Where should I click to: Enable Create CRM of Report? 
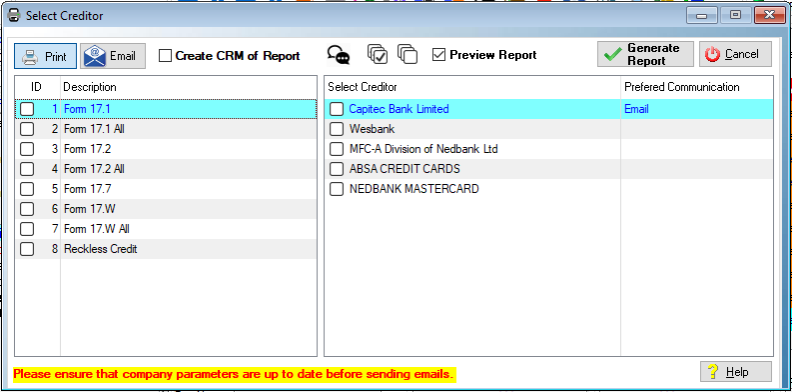[x=165, y=56]
